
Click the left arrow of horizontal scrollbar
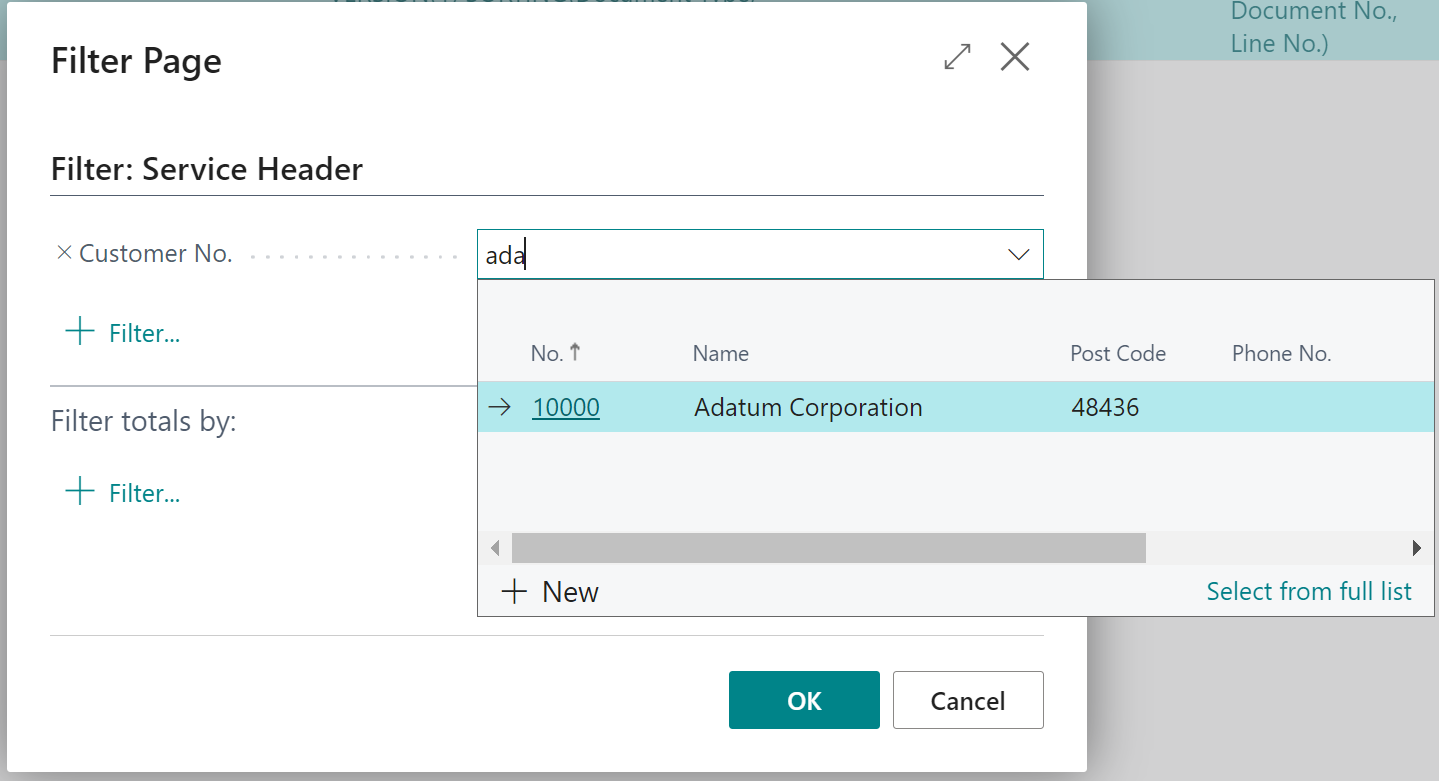494,548
